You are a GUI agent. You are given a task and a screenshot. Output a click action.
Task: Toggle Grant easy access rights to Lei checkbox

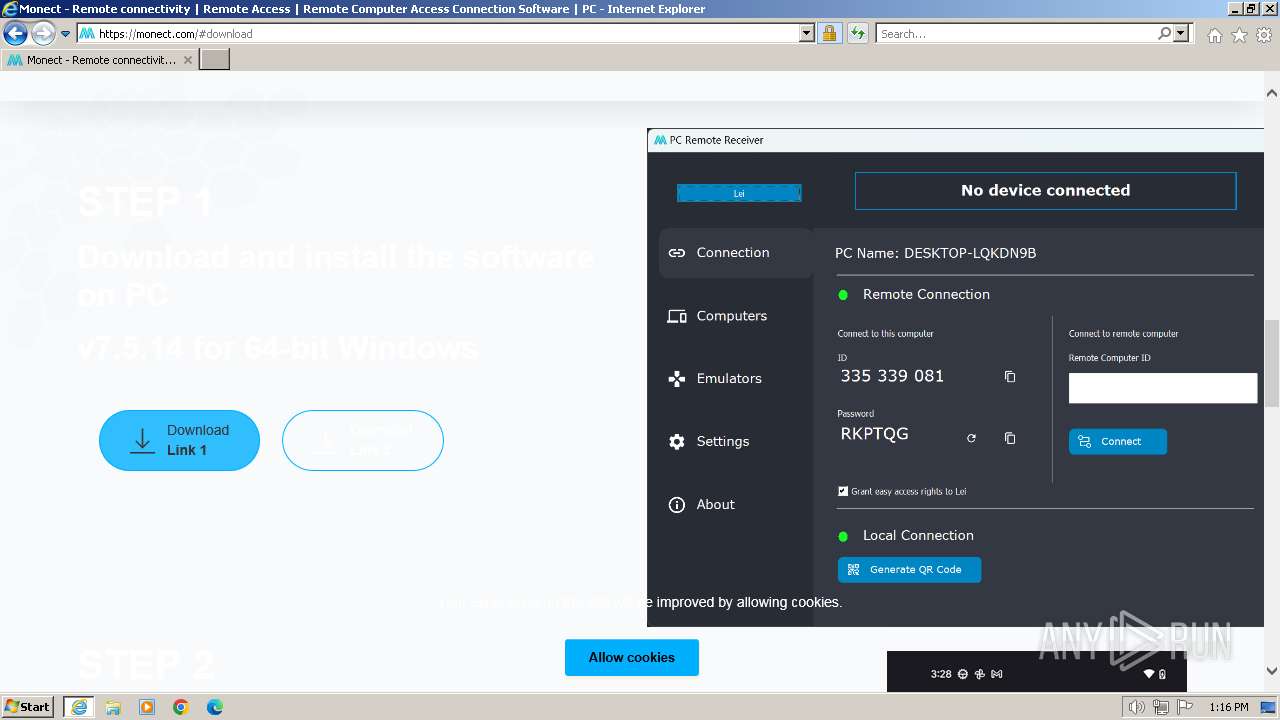(x=843, y=491)
